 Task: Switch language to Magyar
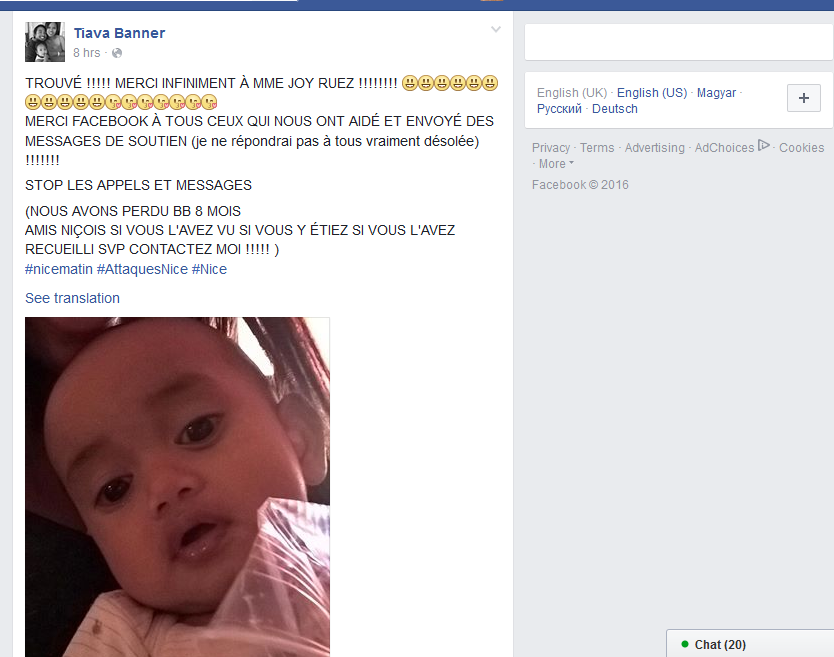coord(716,93)
